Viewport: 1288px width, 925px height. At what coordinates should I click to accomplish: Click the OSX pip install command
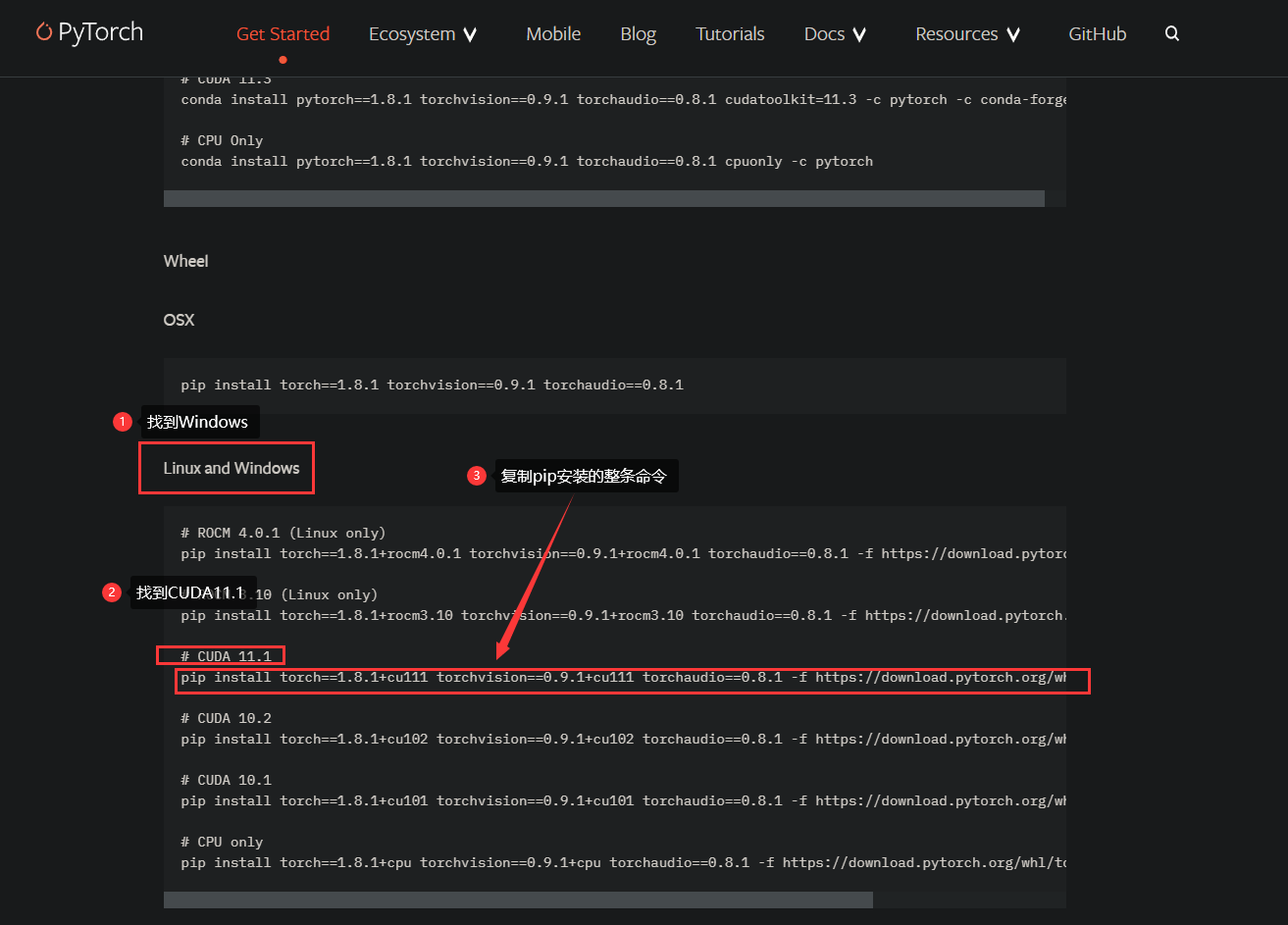[x=432, y=385]
